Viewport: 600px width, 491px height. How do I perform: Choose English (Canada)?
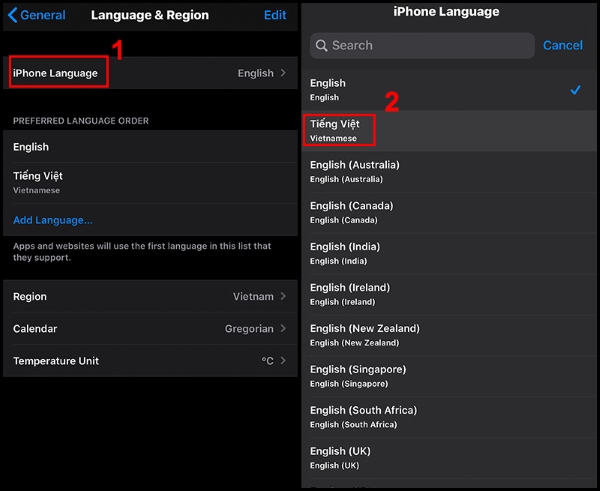click(449, 213)
